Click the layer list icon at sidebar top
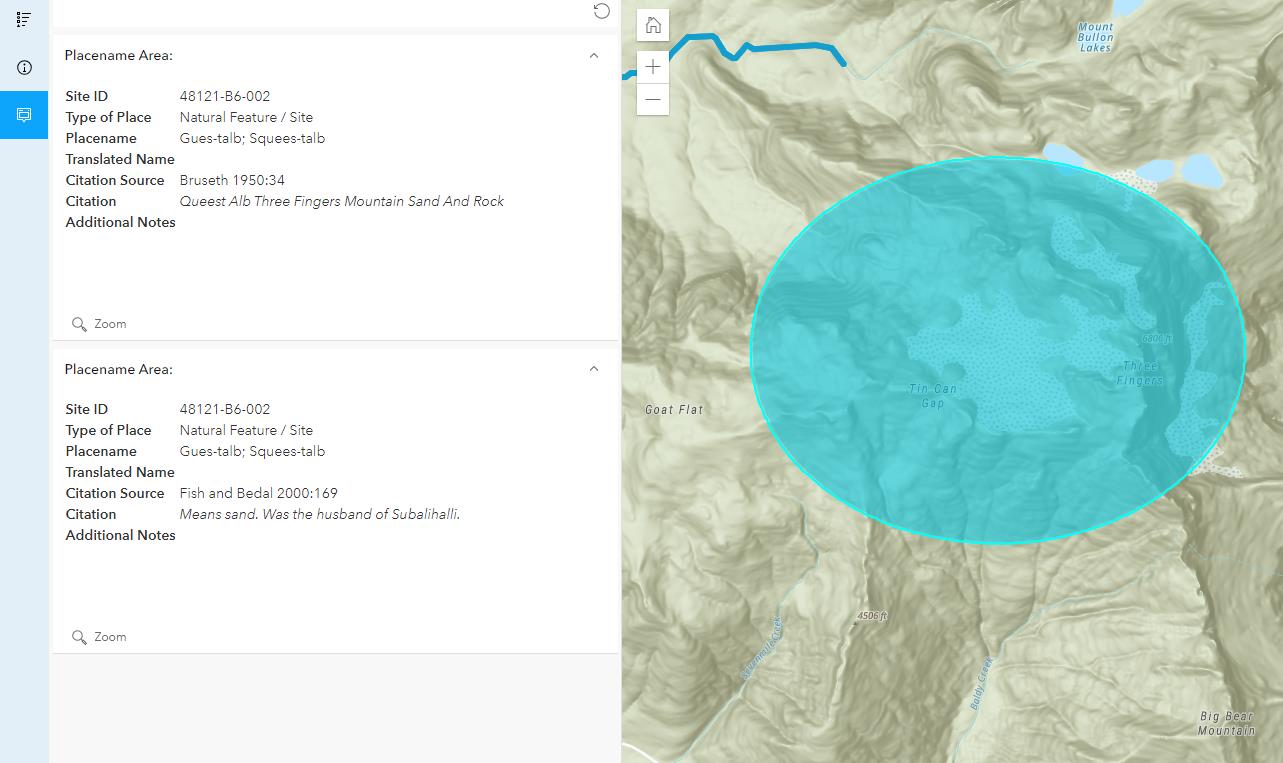The image size is (1283, 763). (x=24, y=17)
